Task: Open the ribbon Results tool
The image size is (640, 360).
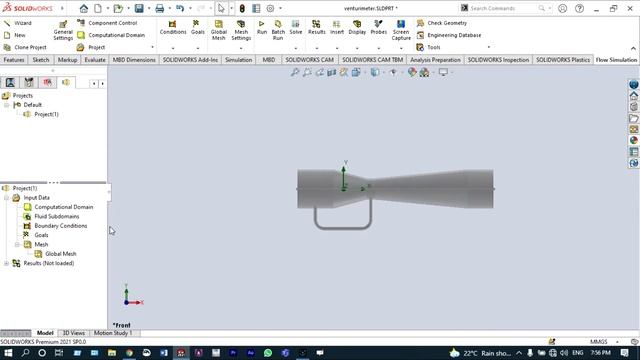Action: 316,28
